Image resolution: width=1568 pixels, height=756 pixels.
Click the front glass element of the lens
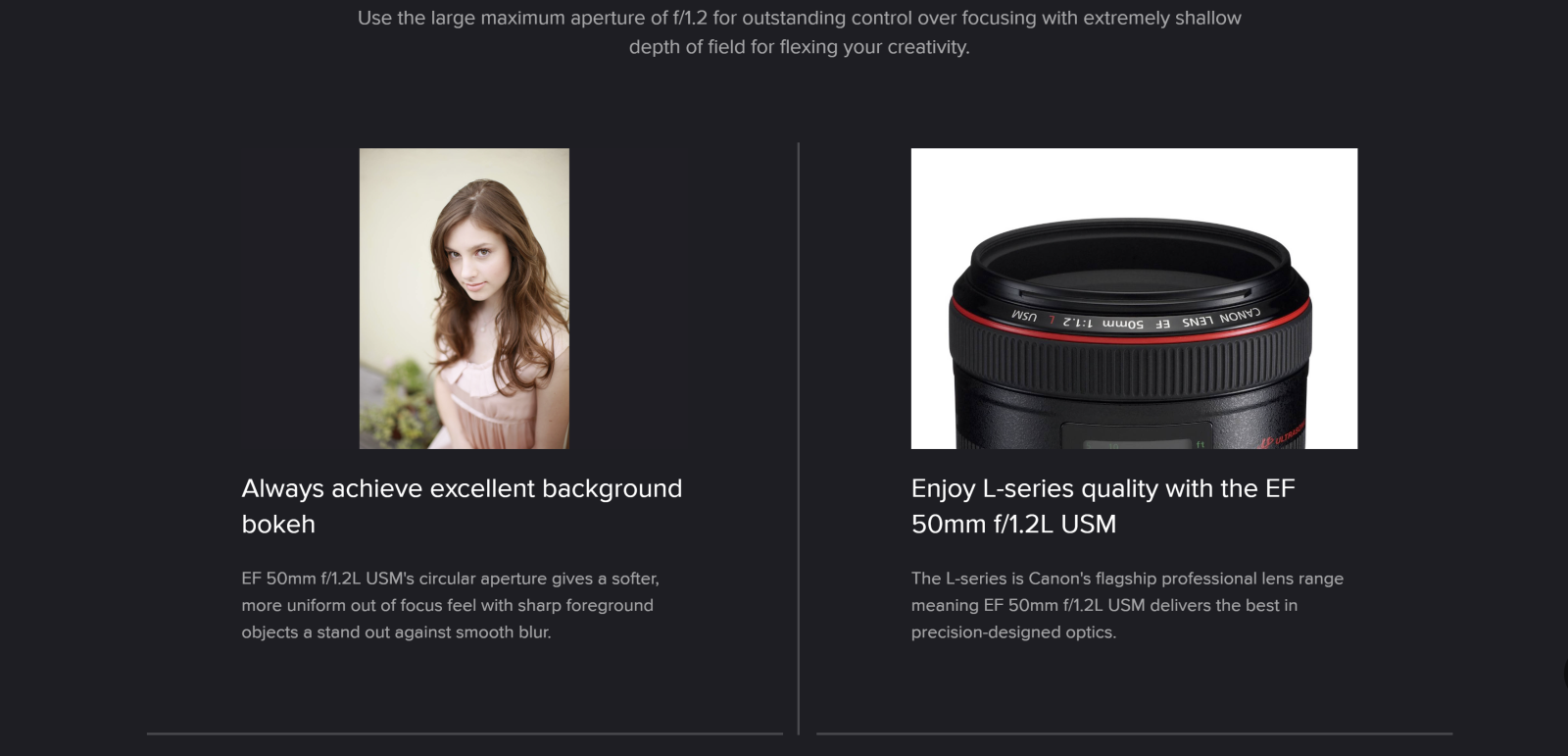pyautogui.click(x=1130, y=263)
